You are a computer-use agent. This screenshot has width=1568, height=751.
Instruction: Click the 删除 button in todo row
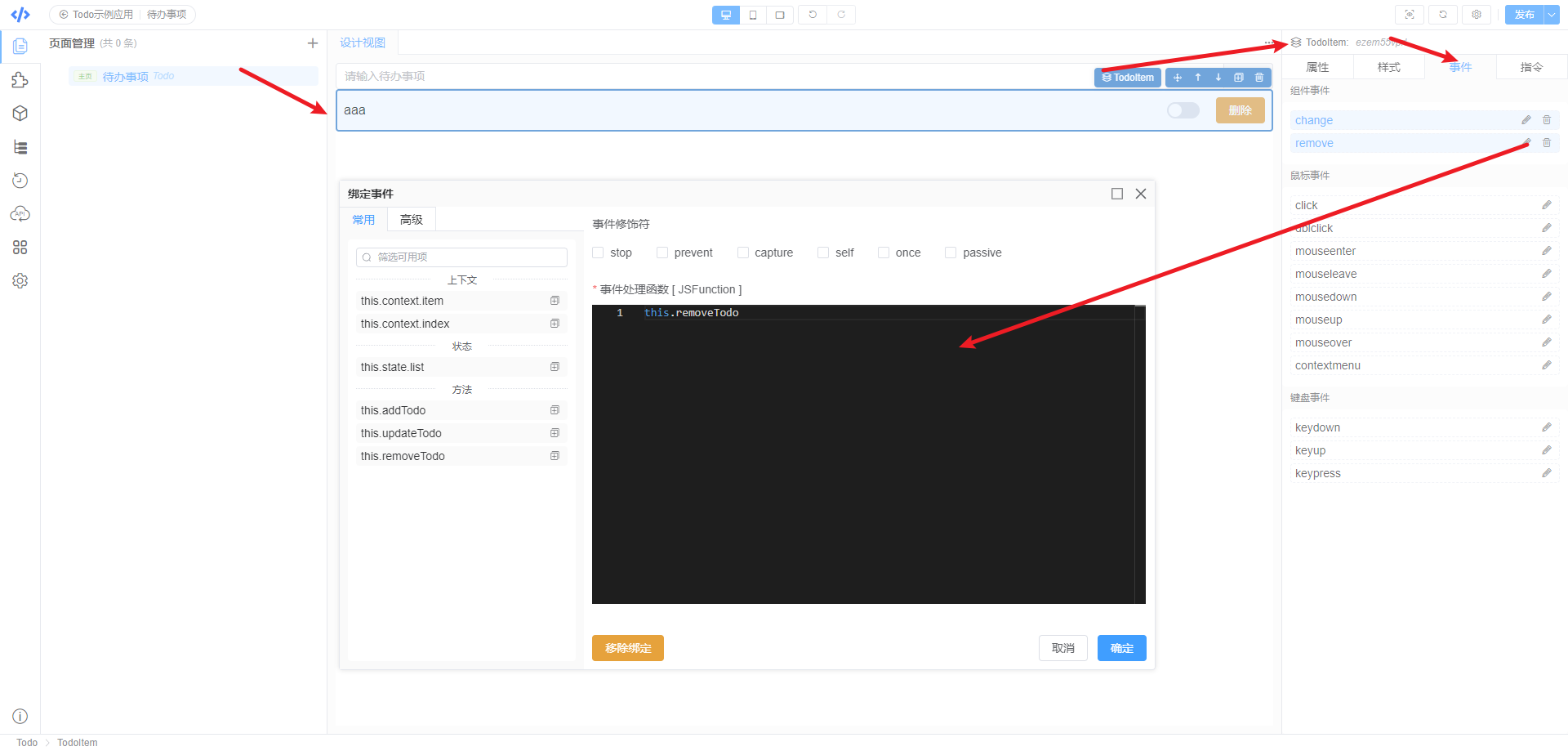point(1241,110)
